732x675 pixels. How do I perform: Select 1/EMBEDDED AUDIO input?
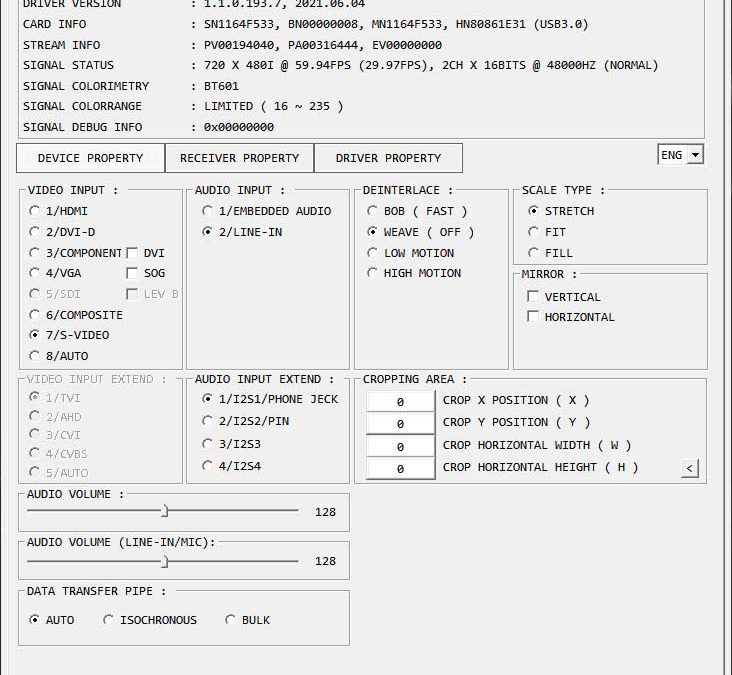208,211
